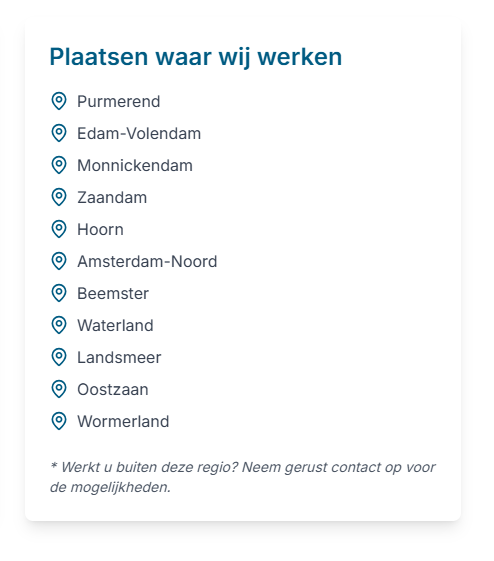The height and width of the screenshot is (561, 494).
Task: Select the Purmerend place name
Action: click(119, 102)
